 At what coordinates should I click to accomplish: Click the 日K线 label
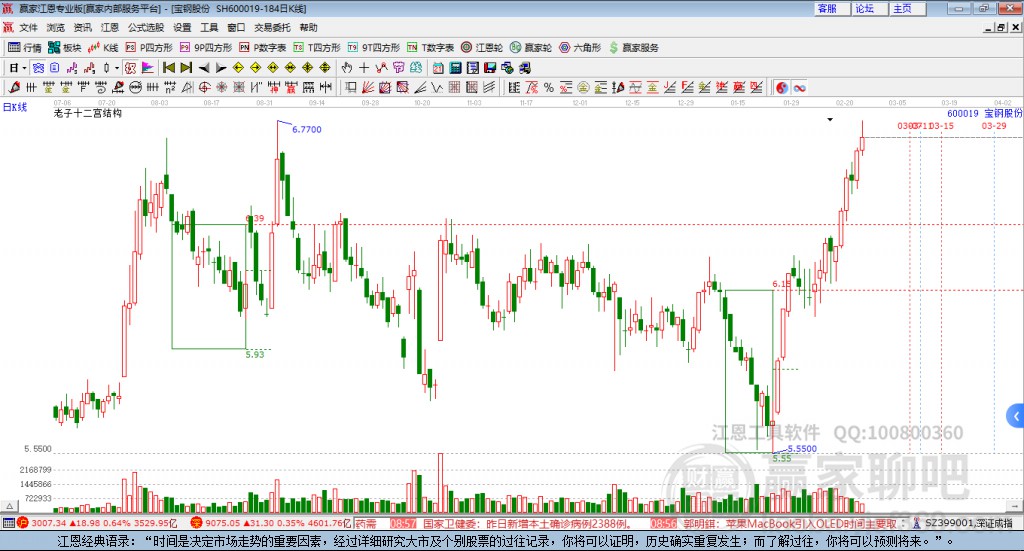click(x=15, y=107)
